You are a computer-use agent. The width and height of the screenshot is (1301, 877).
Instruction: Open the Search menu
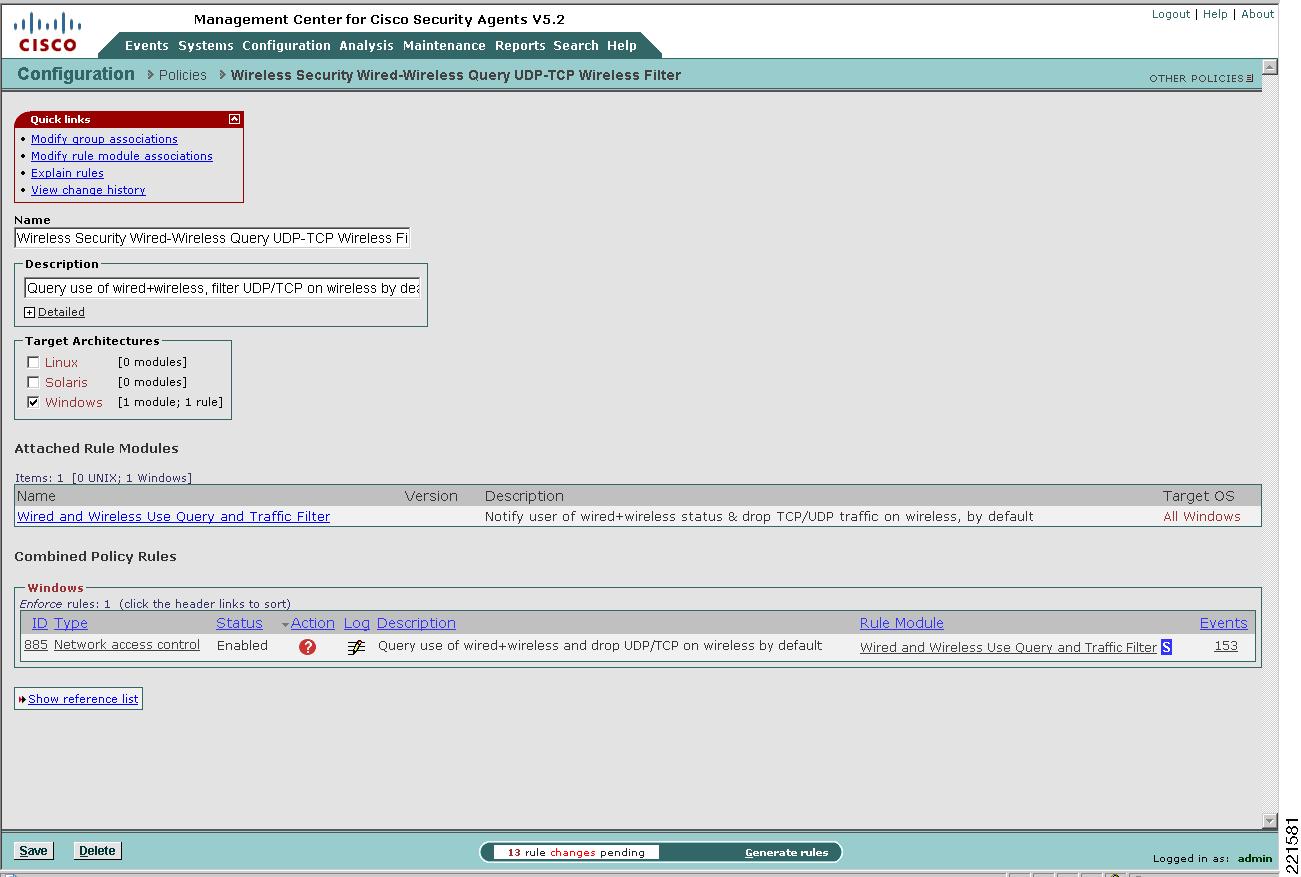click(576, 45)
